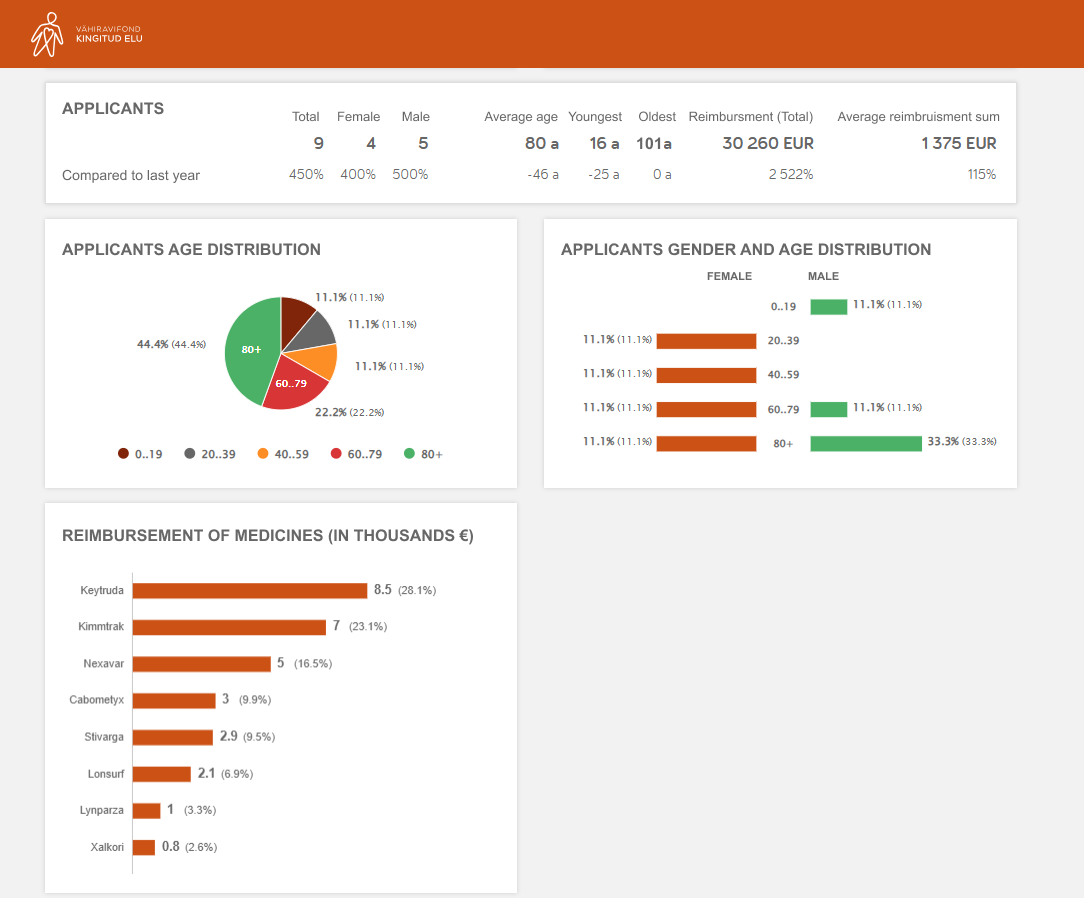
Task: Click the '400%' female comparison value
Action: pos(358,174)
